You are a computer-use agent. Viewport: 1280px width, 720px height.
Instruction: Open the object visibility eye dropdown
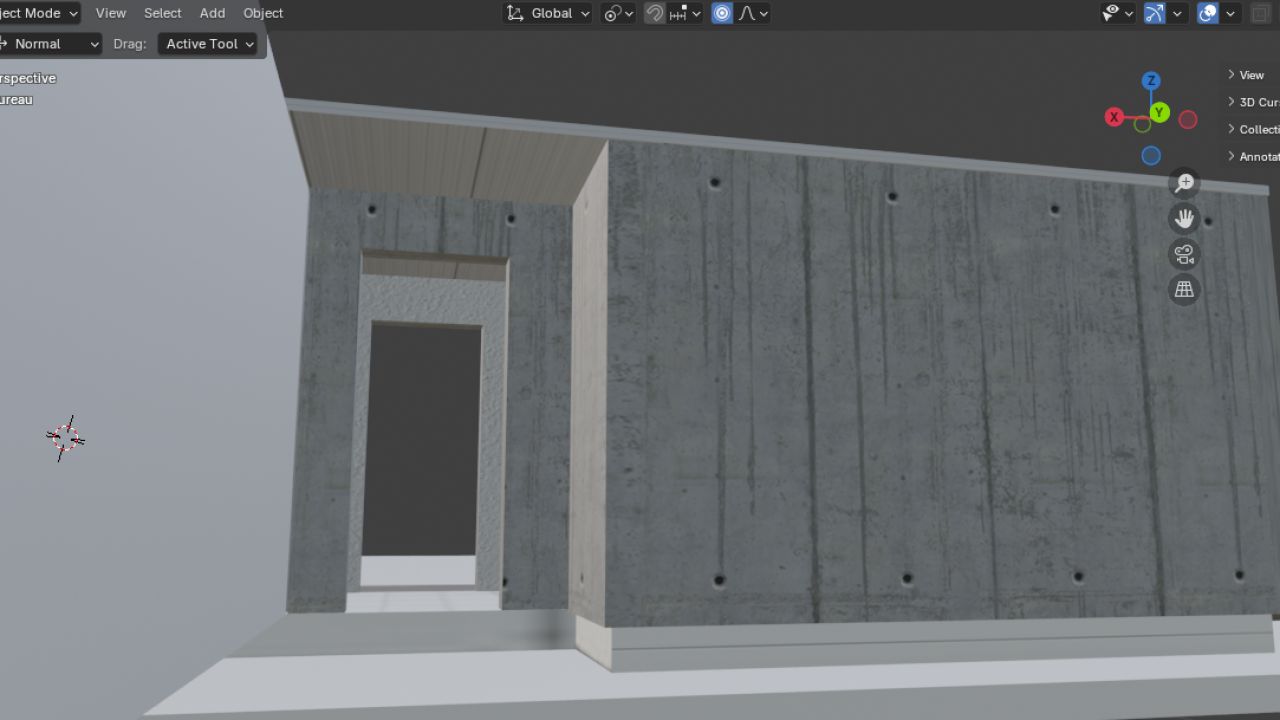click(x=1117, y=13)
